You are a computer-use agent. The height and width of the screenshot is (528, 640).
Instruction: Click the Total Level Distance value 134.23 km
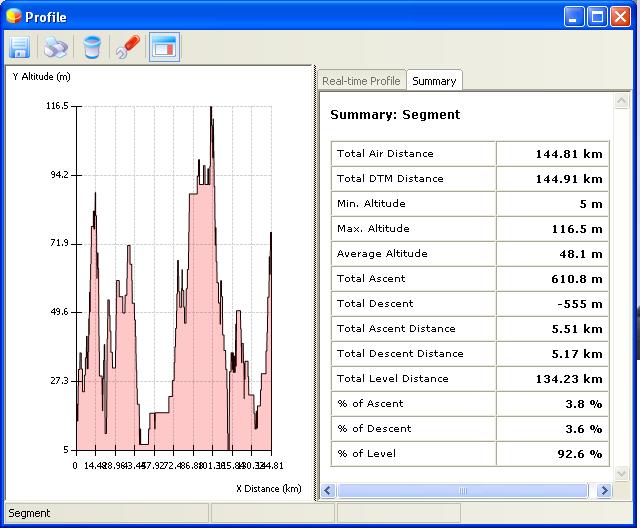569,379
